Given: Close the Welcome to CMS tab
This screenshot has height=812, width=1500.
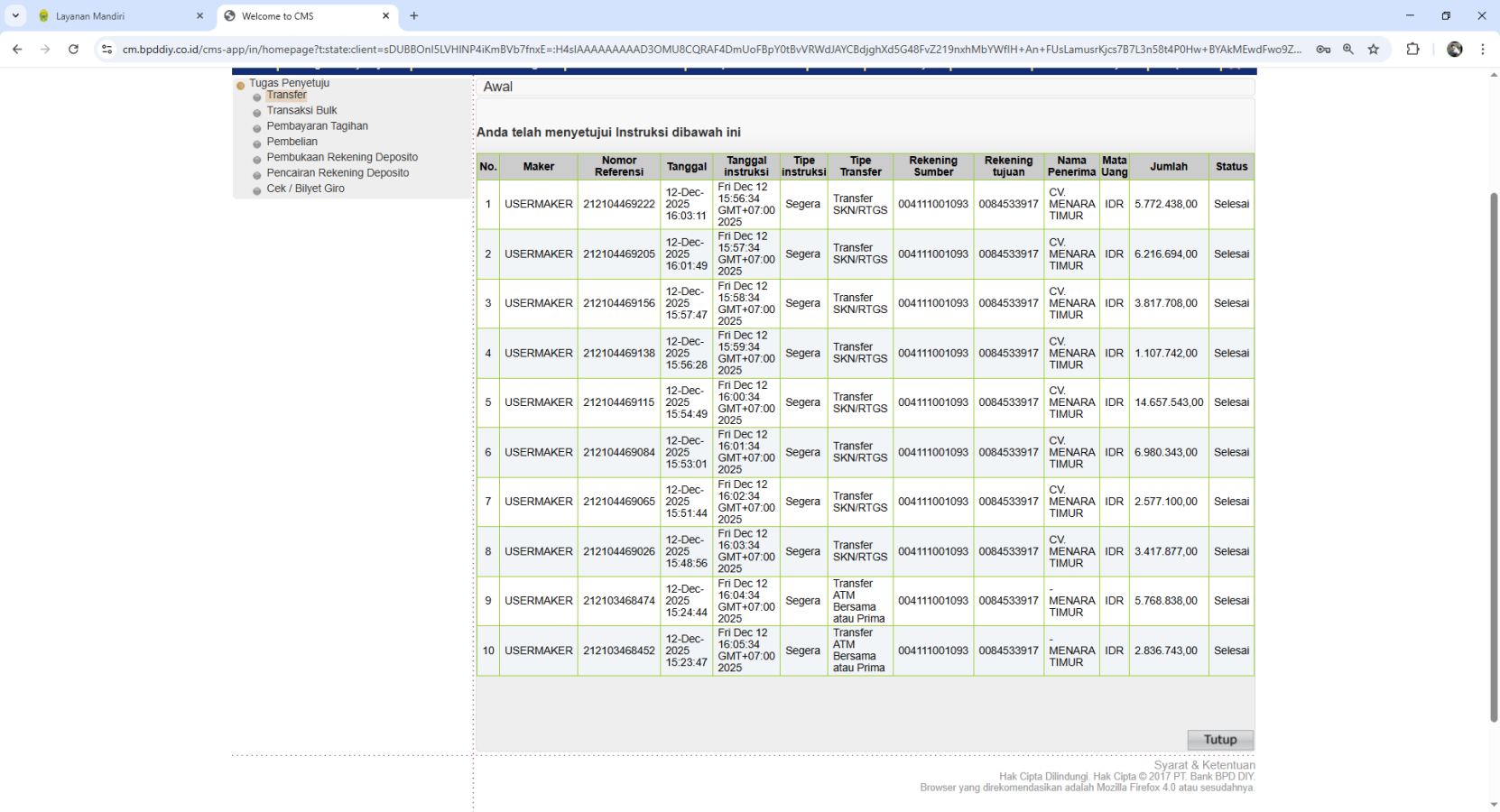Looking at the screenshot, I should 385,16.
